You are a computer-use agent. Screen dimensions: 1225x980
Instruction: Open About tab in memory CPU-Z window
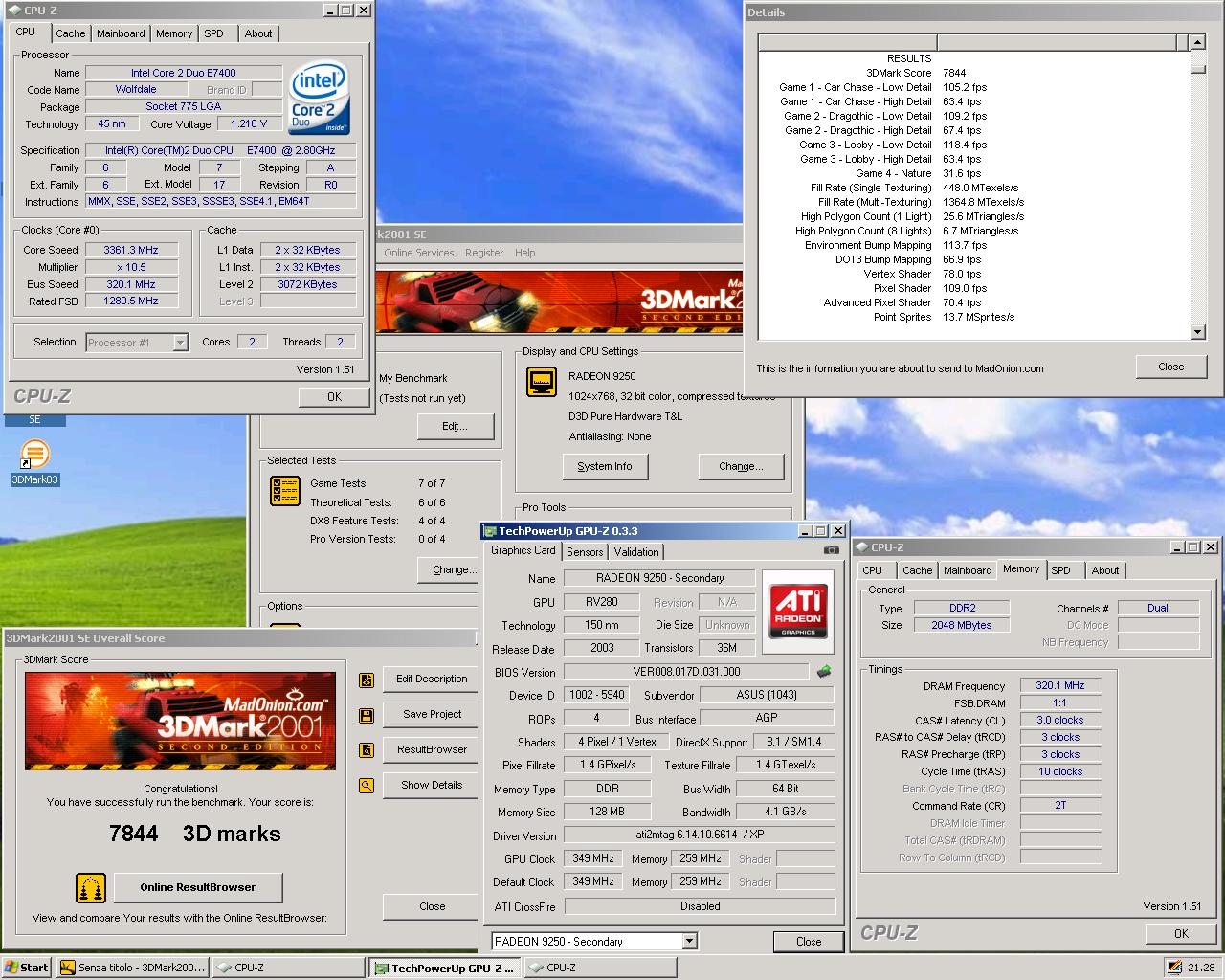click(1105, 570)
